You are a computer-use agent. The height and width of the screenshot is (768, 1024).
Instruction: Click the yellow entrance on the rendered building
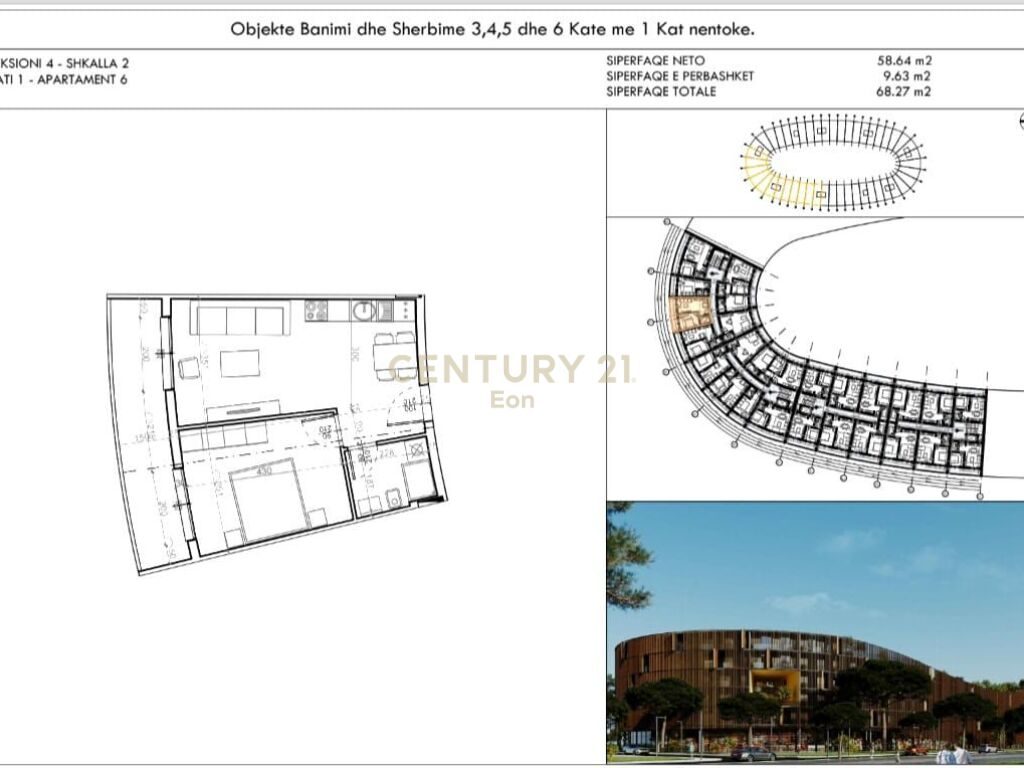pyautogui.click(x=775, y=686)
